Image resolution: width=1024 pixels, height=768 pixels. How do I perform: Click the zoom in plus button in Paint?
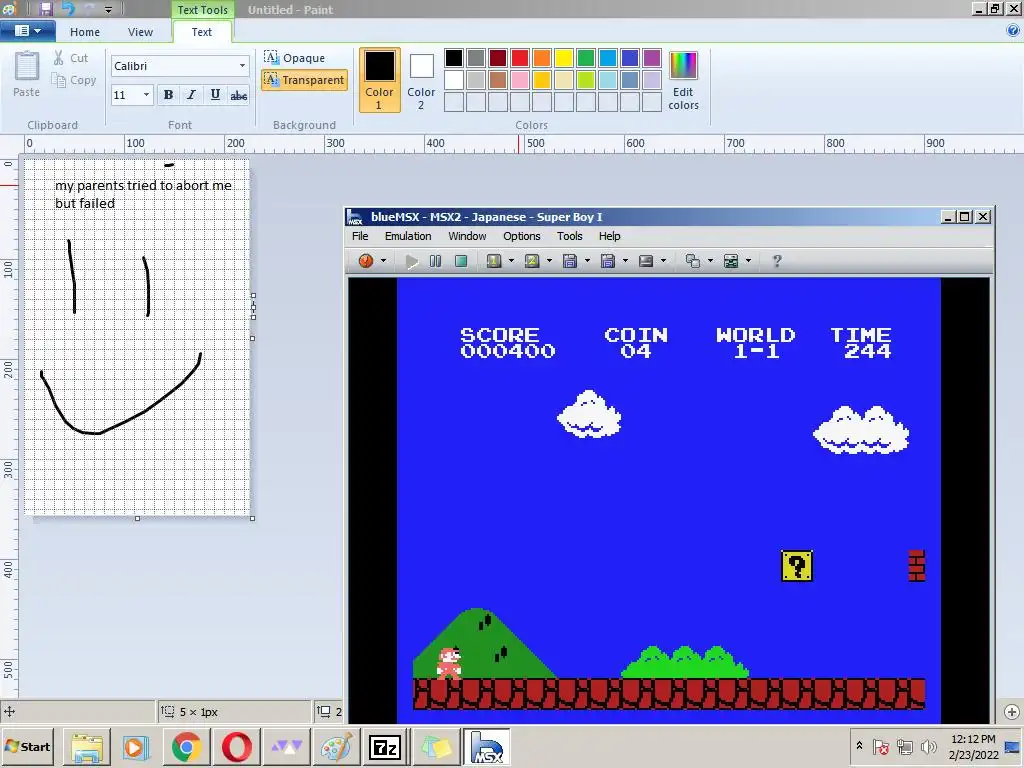click(x=1012, y=712)
